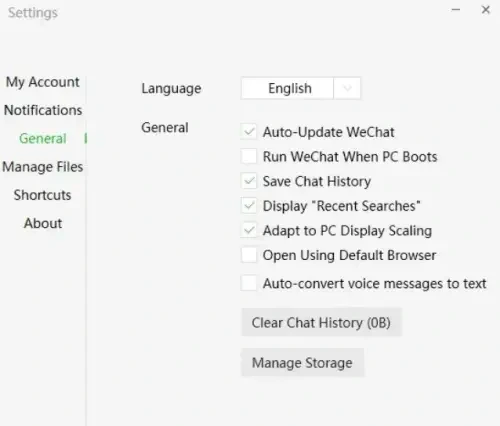The width and height of the screenshot is (500, 426).
Task: Close the Settings window
Action: (486, 10)
